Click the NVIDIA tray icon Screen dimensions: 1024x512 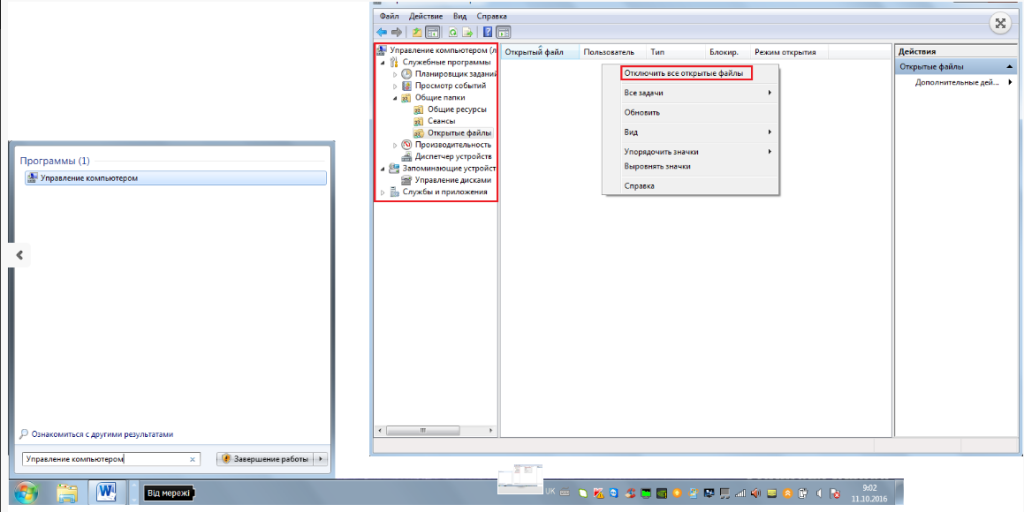(x=662, y=492)
